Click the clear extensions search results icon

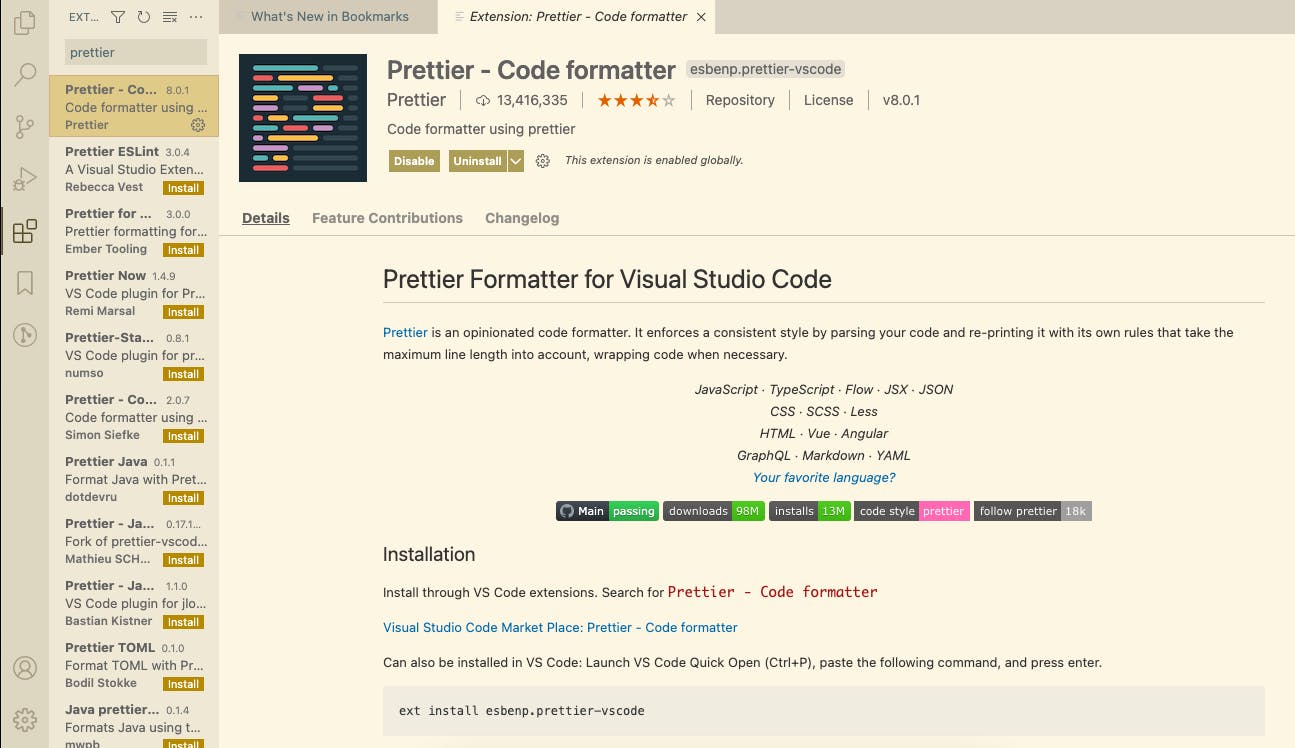pyautogui.click(x=169, y=17)
